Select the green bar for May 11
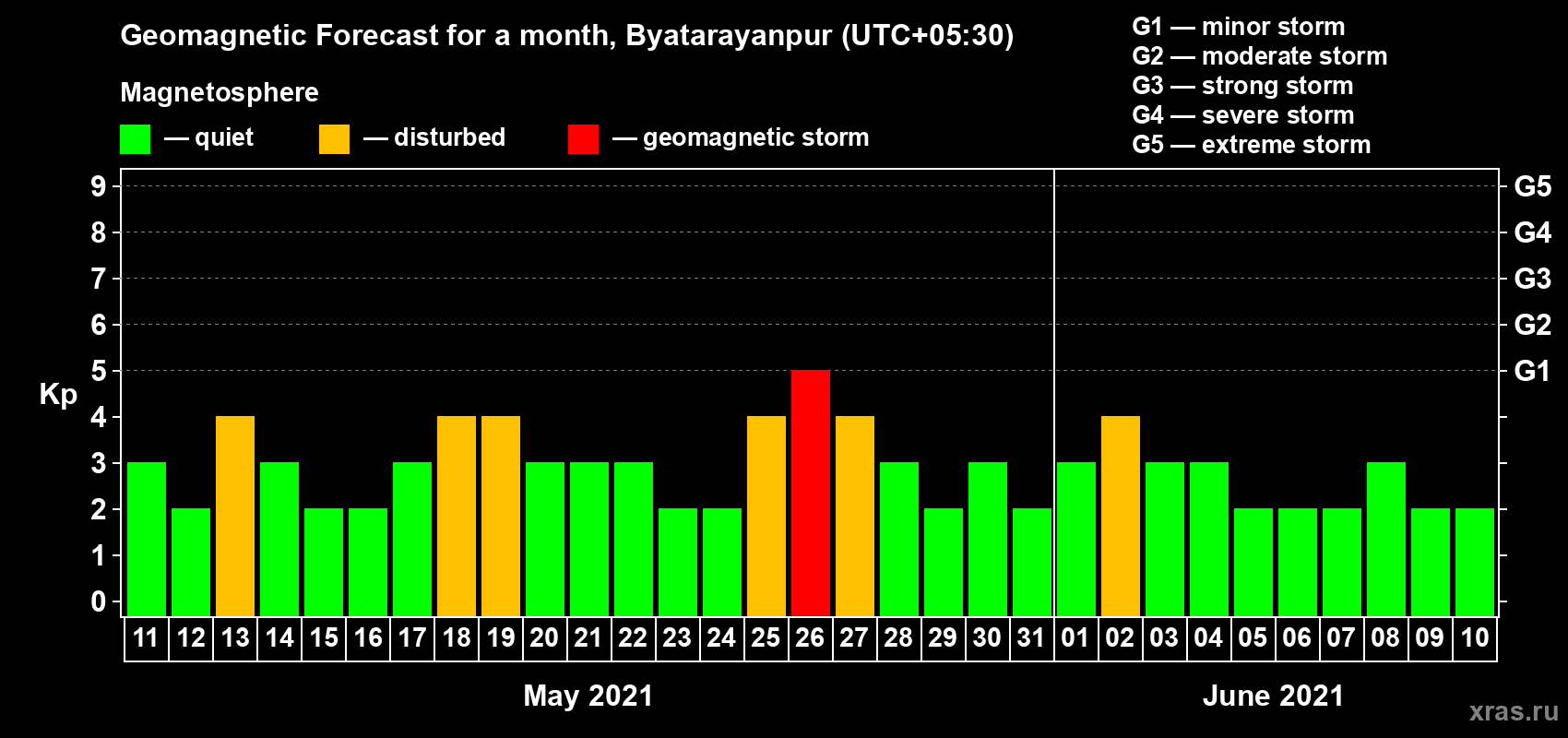 pyautogui.click(x=147, y=540)
